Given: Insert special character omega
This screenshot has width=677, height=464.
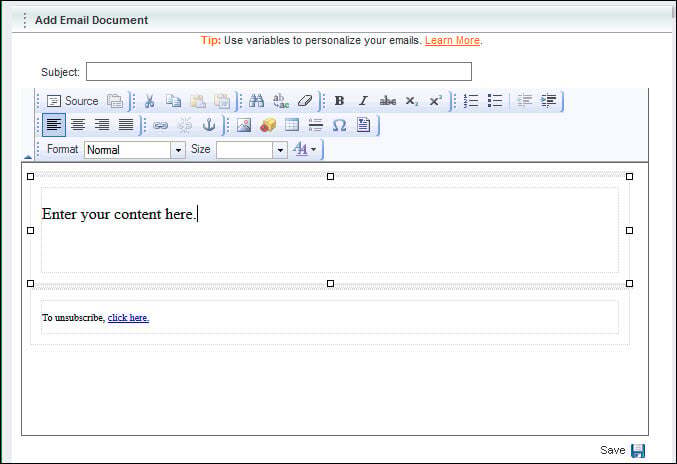Looking at the screenshot, I should click(x=339, y=125).
